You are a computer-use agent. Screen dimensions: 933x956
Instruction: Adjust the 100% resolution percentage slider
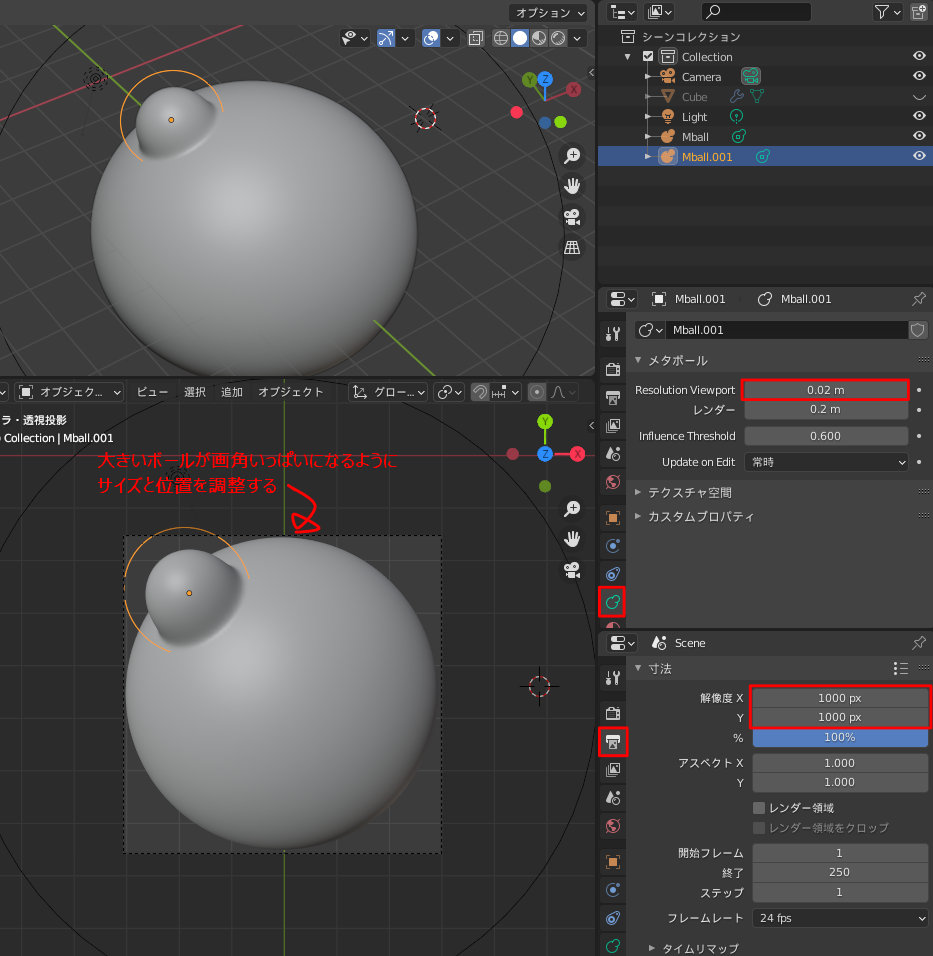pos(840,738)
